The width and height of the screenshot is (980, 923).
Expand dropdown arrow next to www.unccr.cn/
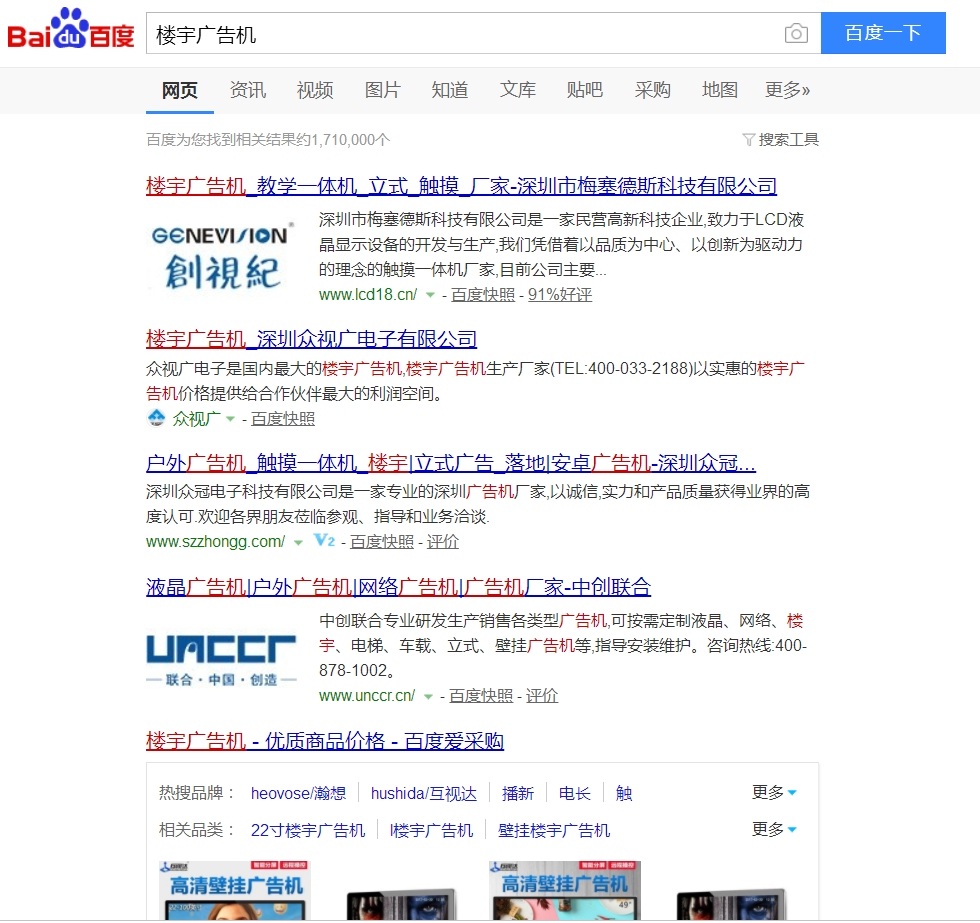(x=428, y=696)
